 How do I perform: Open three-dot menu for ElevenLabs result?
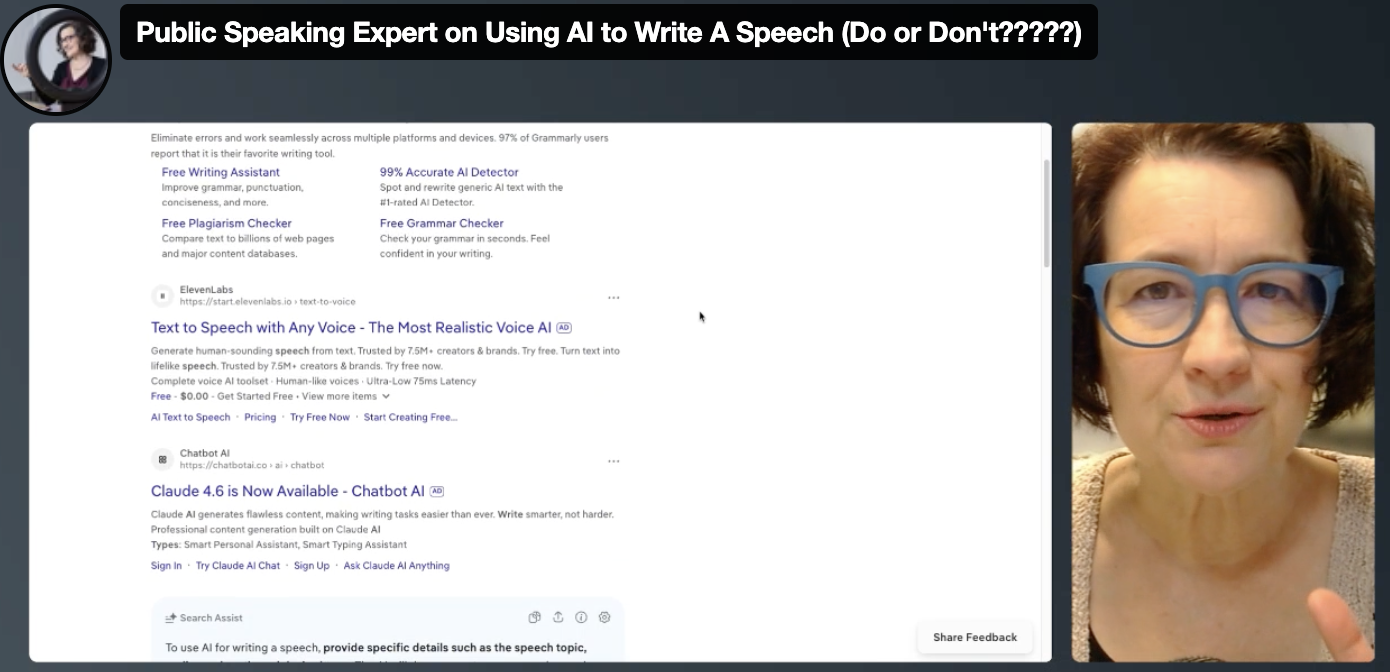[x=613, y=297]
